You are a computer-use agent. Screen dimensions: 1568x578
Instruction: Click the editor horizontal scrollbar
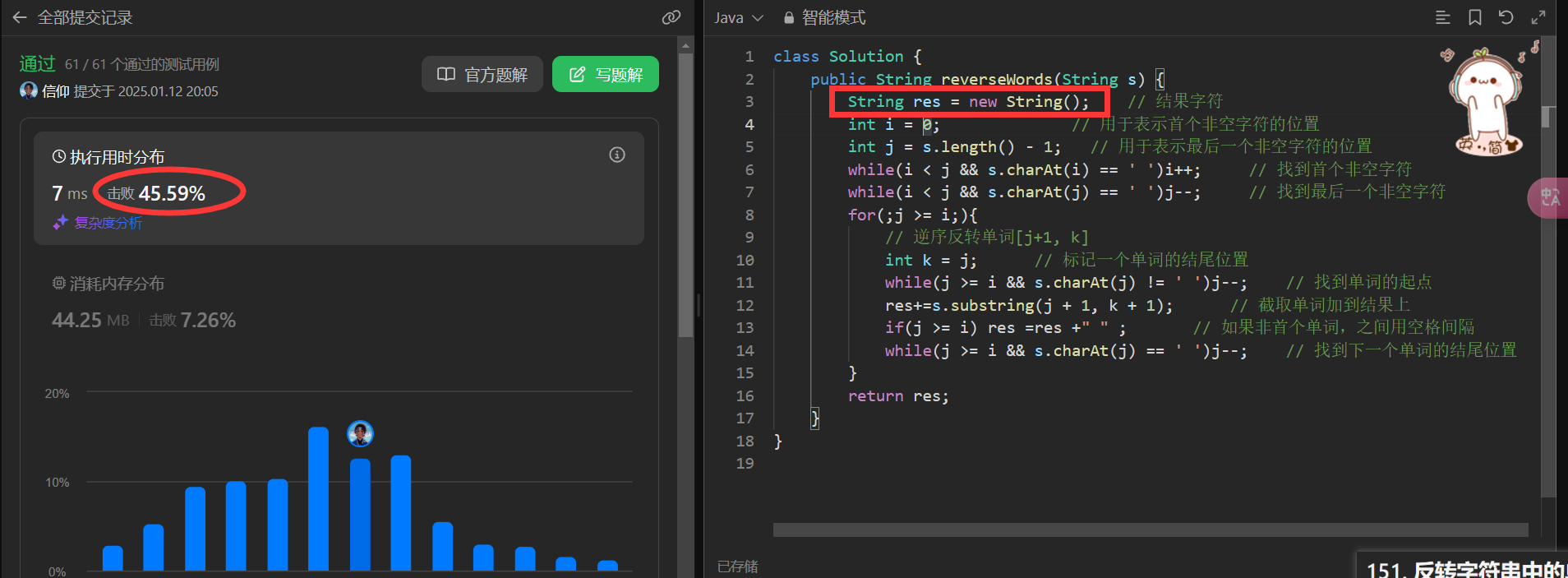point(1151,530)
